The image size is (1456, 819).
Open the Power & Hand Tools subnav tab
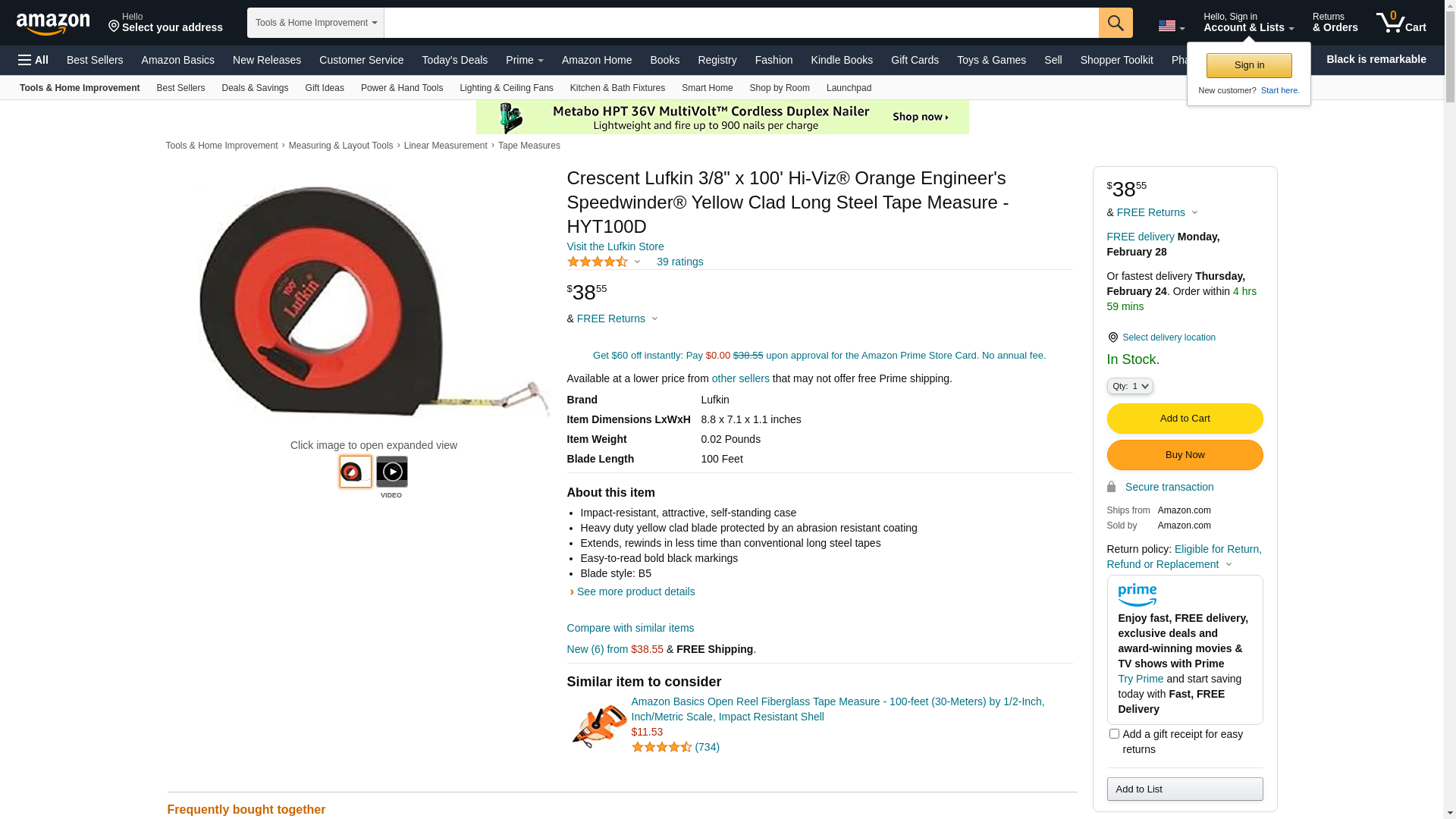pos(402,88)
